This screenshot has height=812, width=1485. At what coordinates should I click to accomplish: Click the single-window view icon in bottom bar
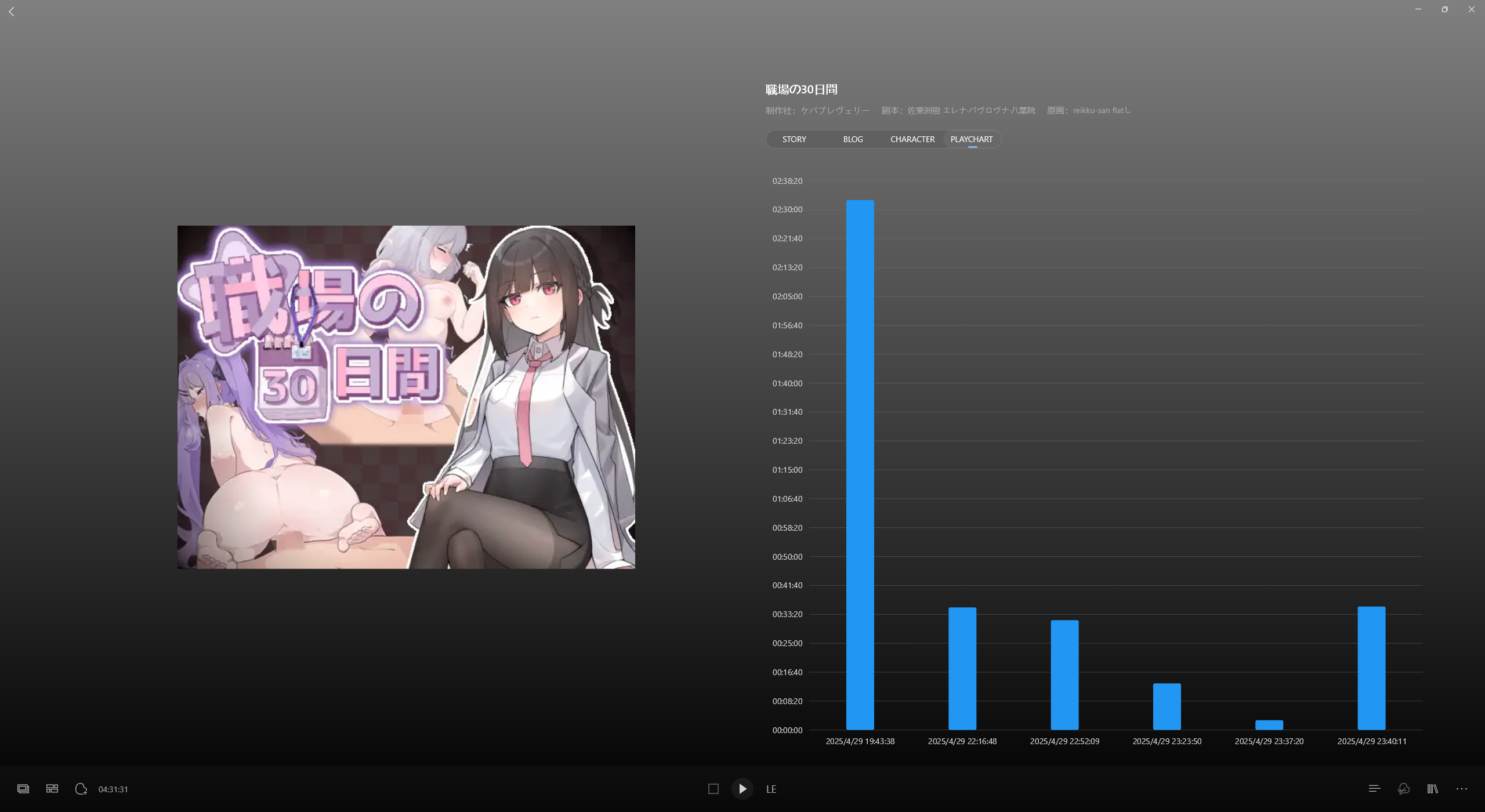[x=23, y=789]
